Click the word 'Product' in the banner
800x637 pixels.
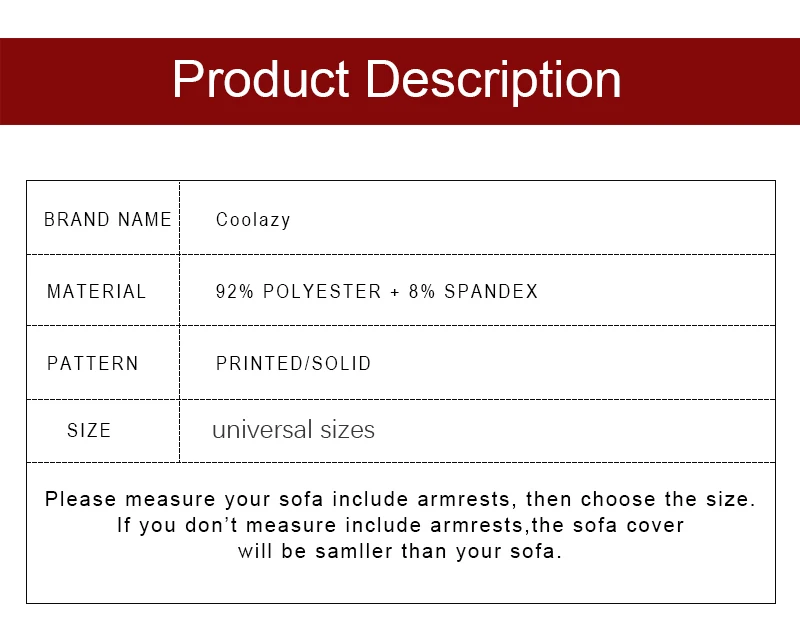[260, 79]
